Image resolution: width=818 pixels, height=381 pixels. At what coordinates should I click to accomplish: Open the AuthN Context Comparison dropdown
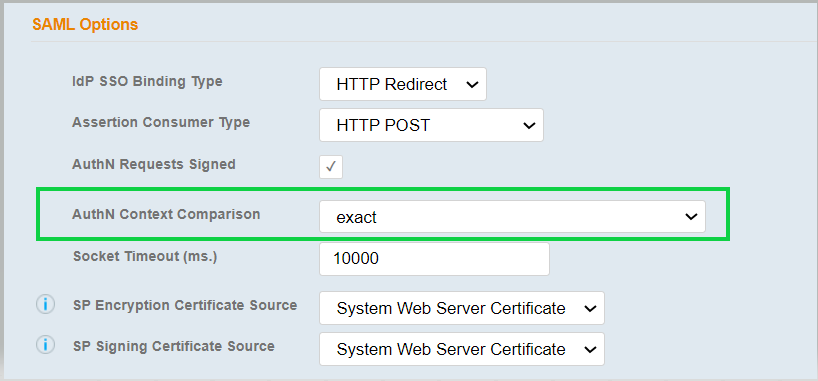point(512,217)
